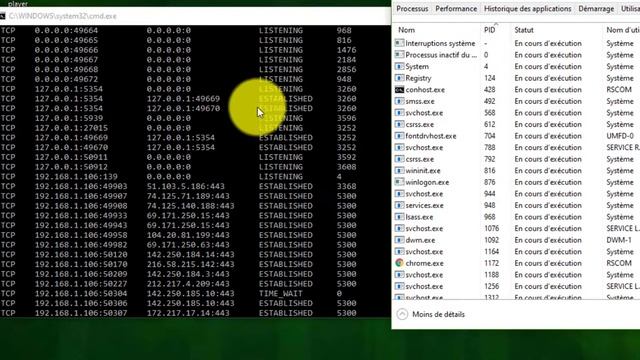640x360 pixels.
Task: Click PID 3368 in the cmd output
Action: (x=347, y=187)
